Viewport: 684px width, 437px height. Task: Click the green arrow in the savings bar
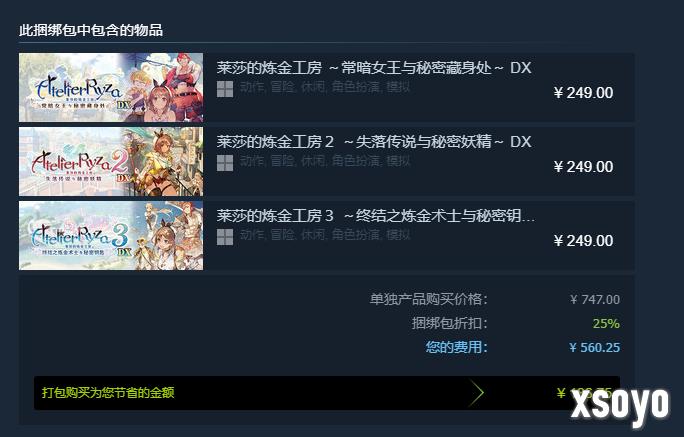(x=477, y=393)
